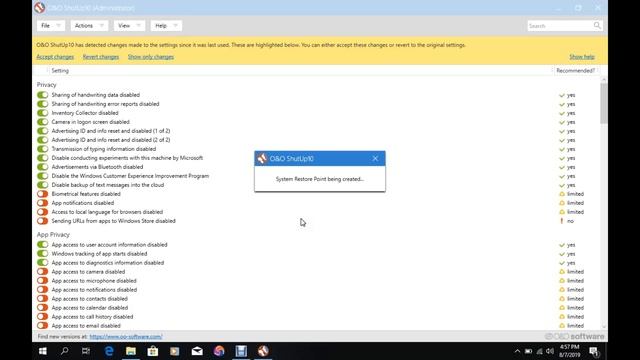
Task: Click the 'Privacy' section heading
Action: [x=47, y=84]
